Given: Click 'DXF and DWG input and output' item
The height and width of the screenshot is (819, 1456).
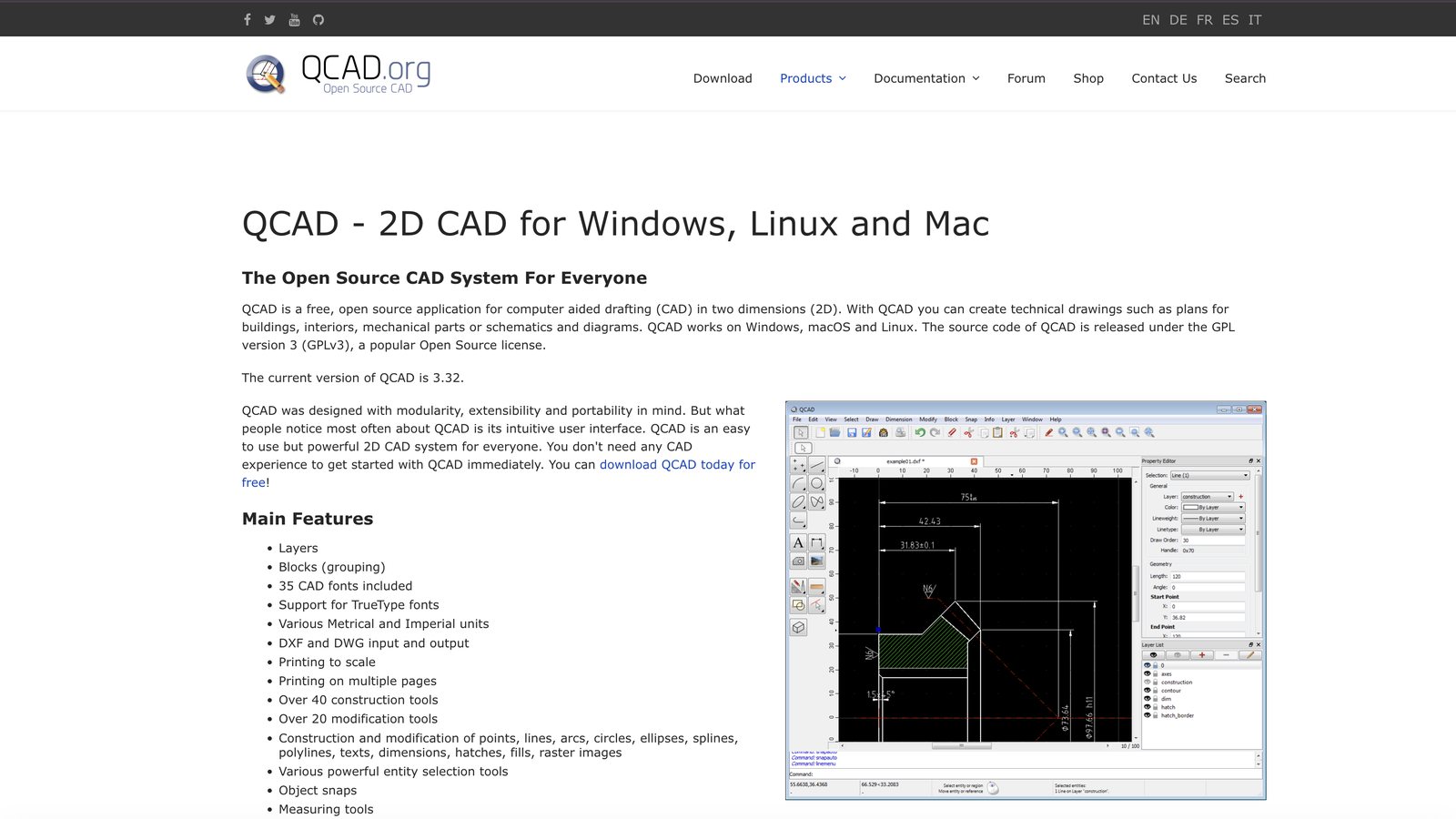Looking at the screenshot, I should tap(374, 643).
